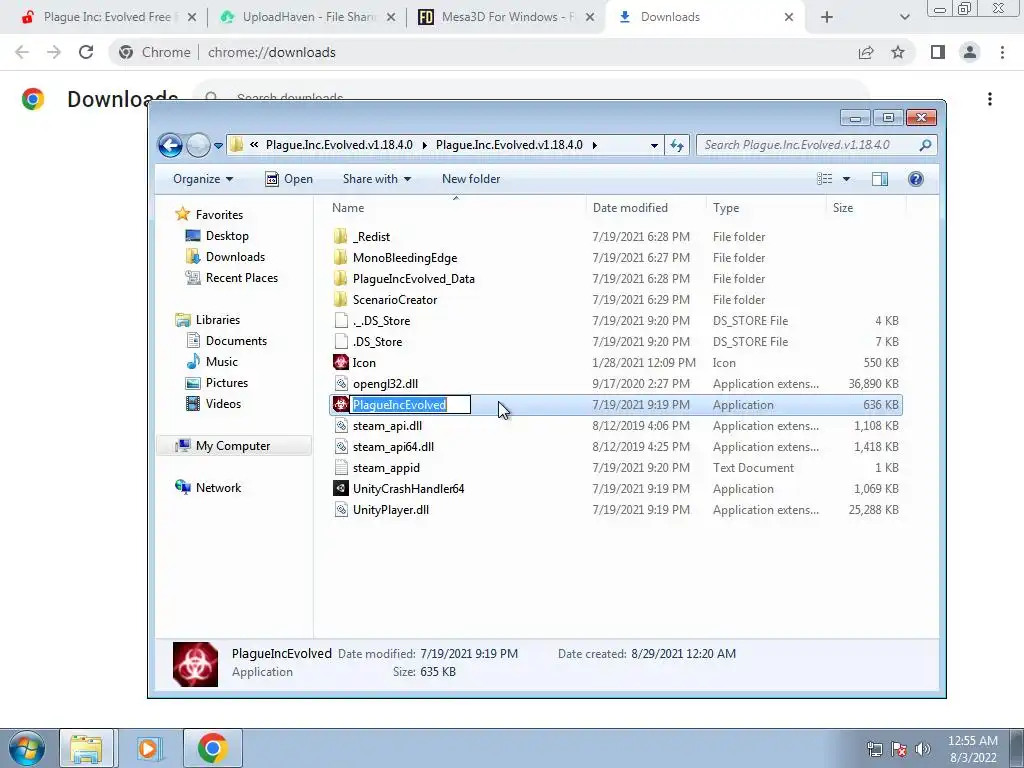Open Pictures library
The height and width of the screenshot is (768, 1024).
[217, 383]
